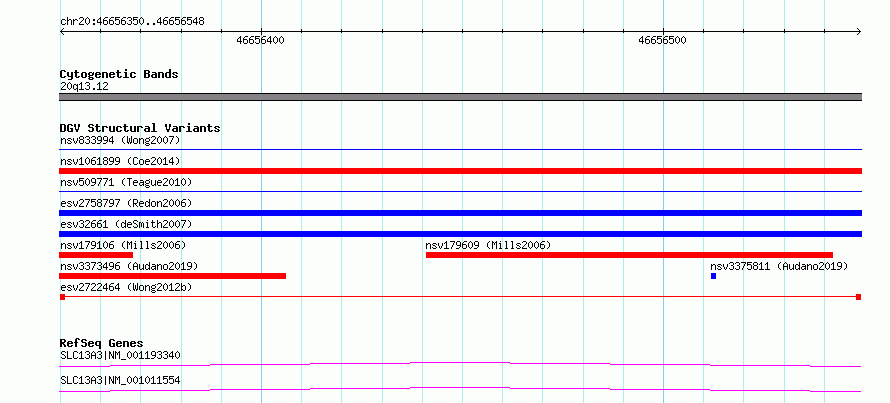Click ruler position label 46656500
Image resolution: width=890 pixels, height=403 pixels.
click(662, 40)
